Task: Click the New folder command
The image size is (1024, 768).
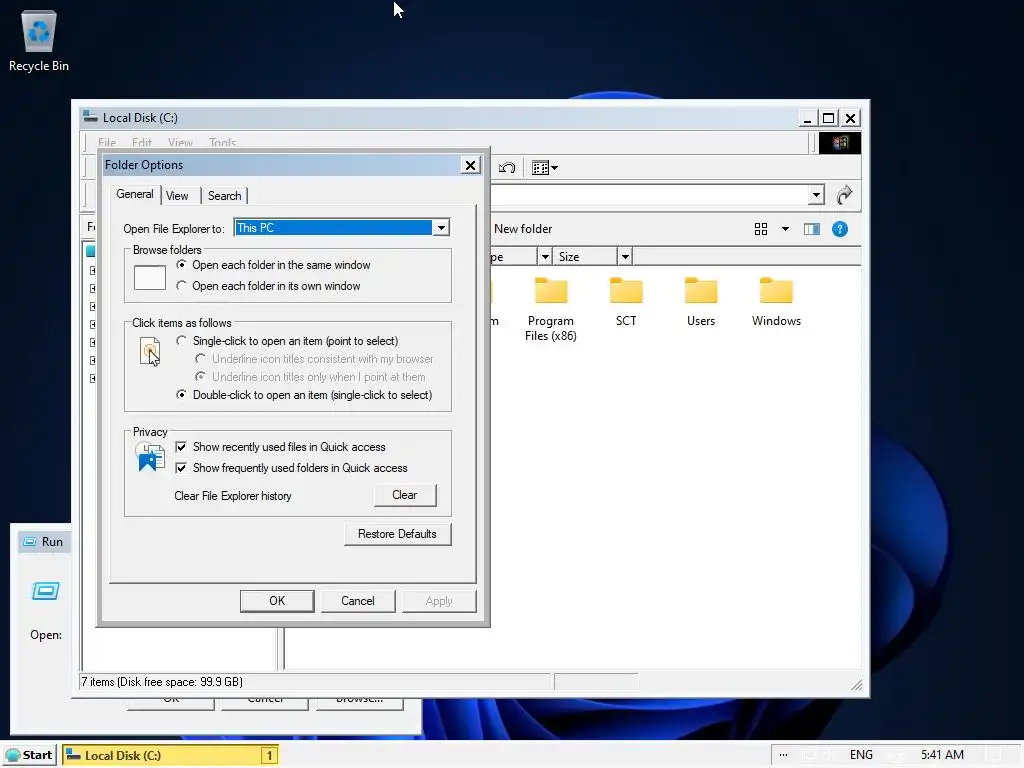Action: pos(522,229)
